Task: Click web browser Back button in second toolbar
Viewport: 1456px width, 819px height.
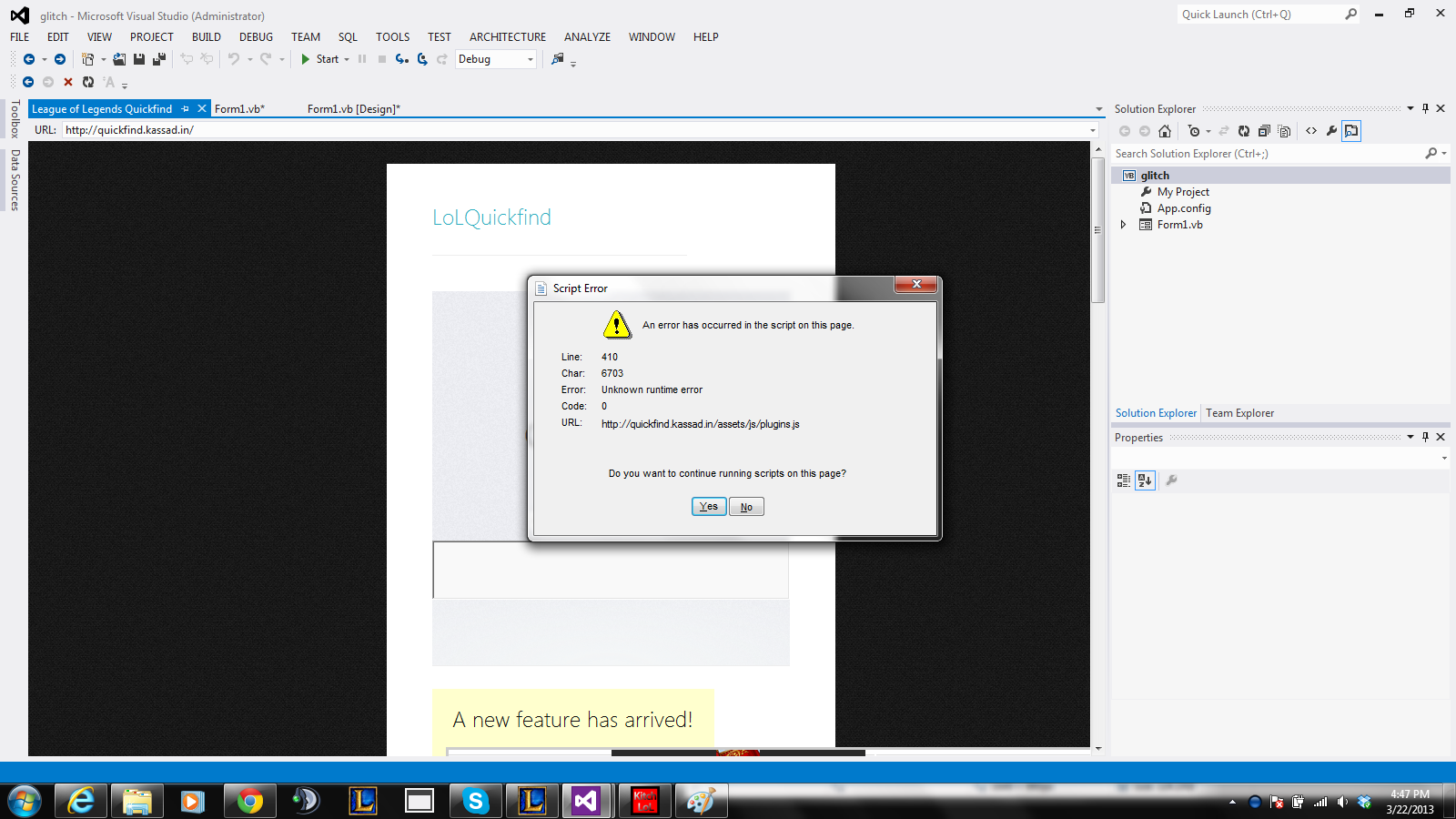Action: point(28,82)
